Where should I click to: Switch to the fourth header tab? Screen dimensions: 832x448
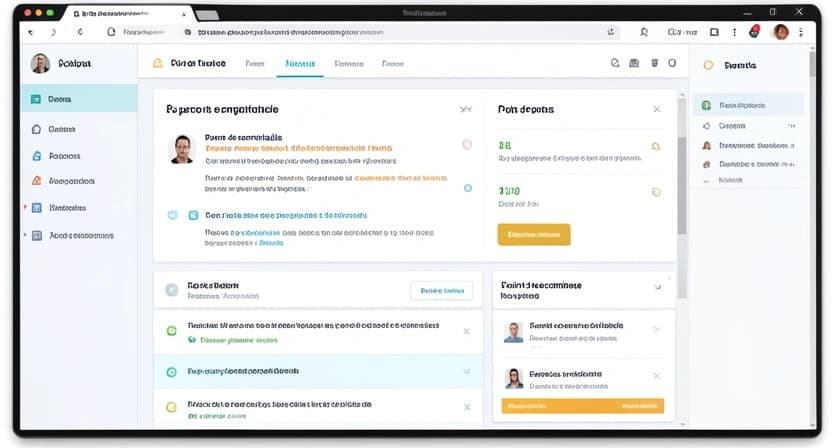coord(393,64)
